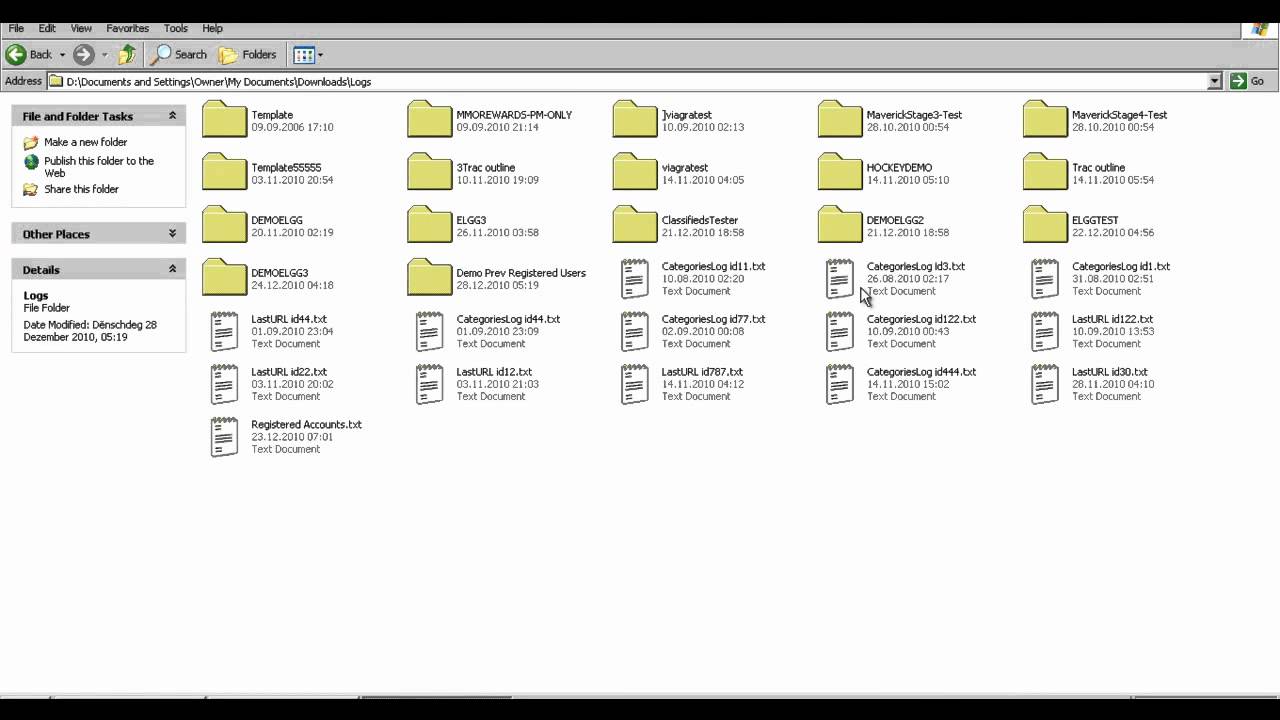
Task: Open the Views toolbar icon
Action: (x=304, y=55)
